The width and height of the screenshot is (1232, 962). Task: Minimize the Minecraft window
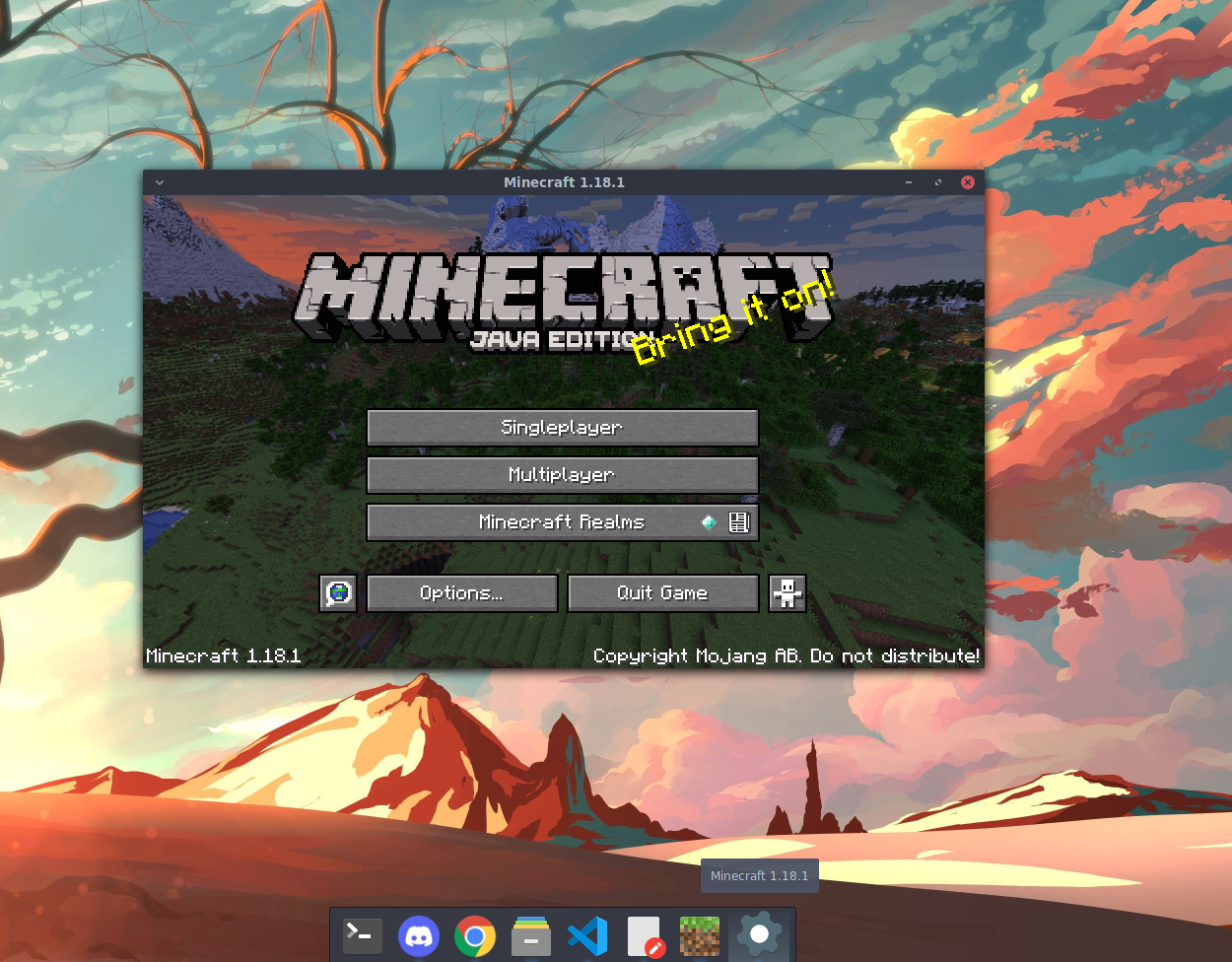909,182
